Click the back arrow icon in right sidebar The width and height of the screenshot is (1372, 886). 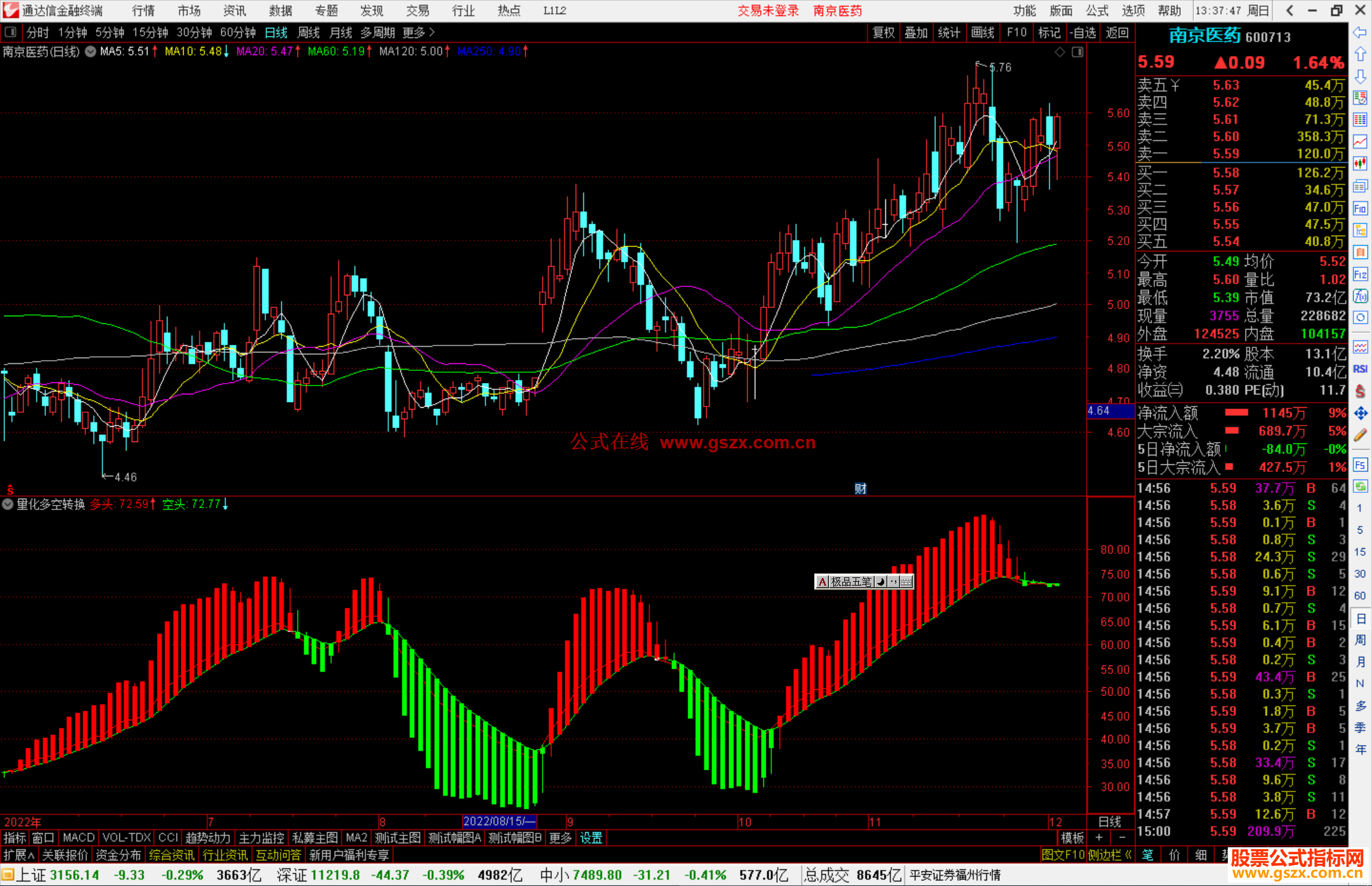tap(1360, 32)
